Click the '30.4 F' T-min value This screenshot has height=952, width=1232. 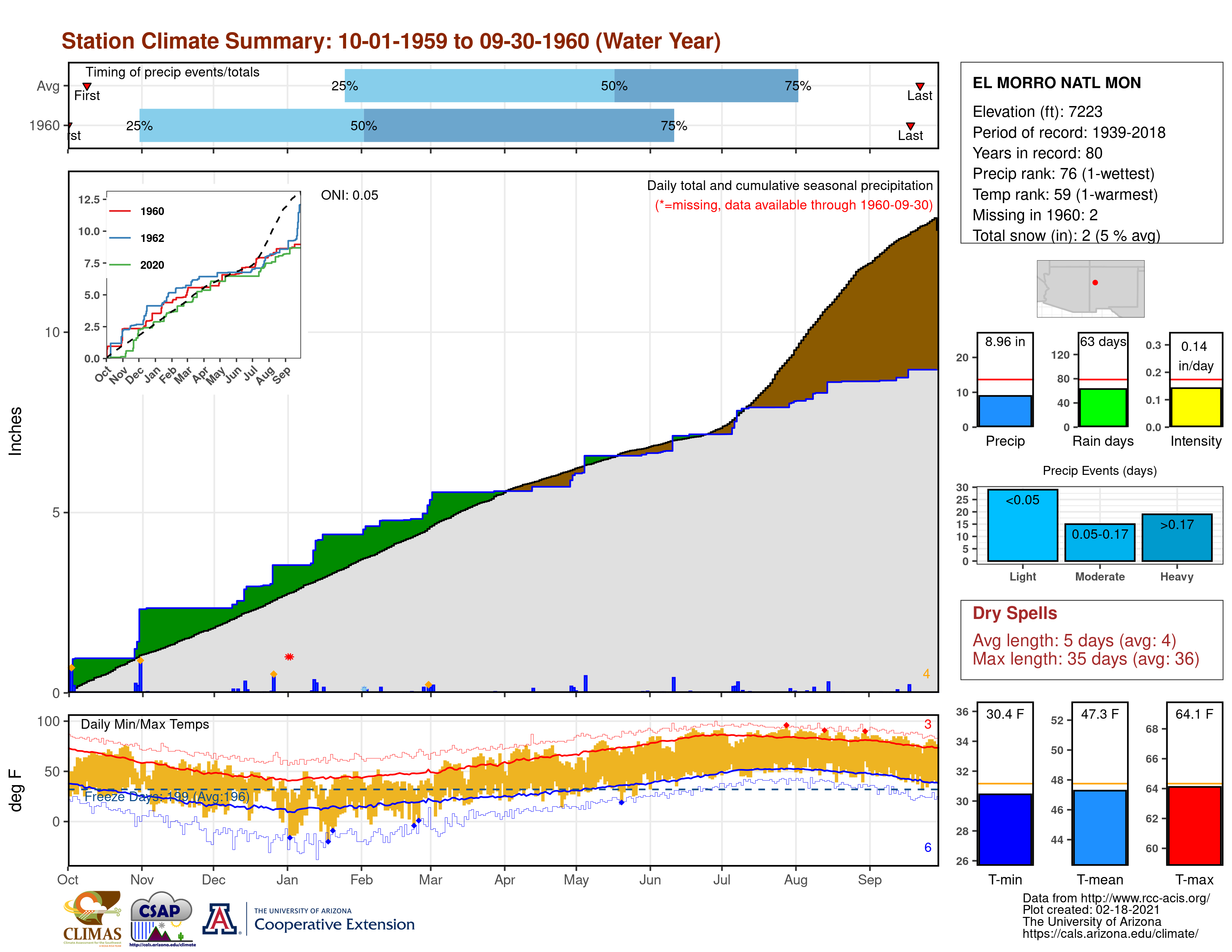click(x=1005, y=714)
